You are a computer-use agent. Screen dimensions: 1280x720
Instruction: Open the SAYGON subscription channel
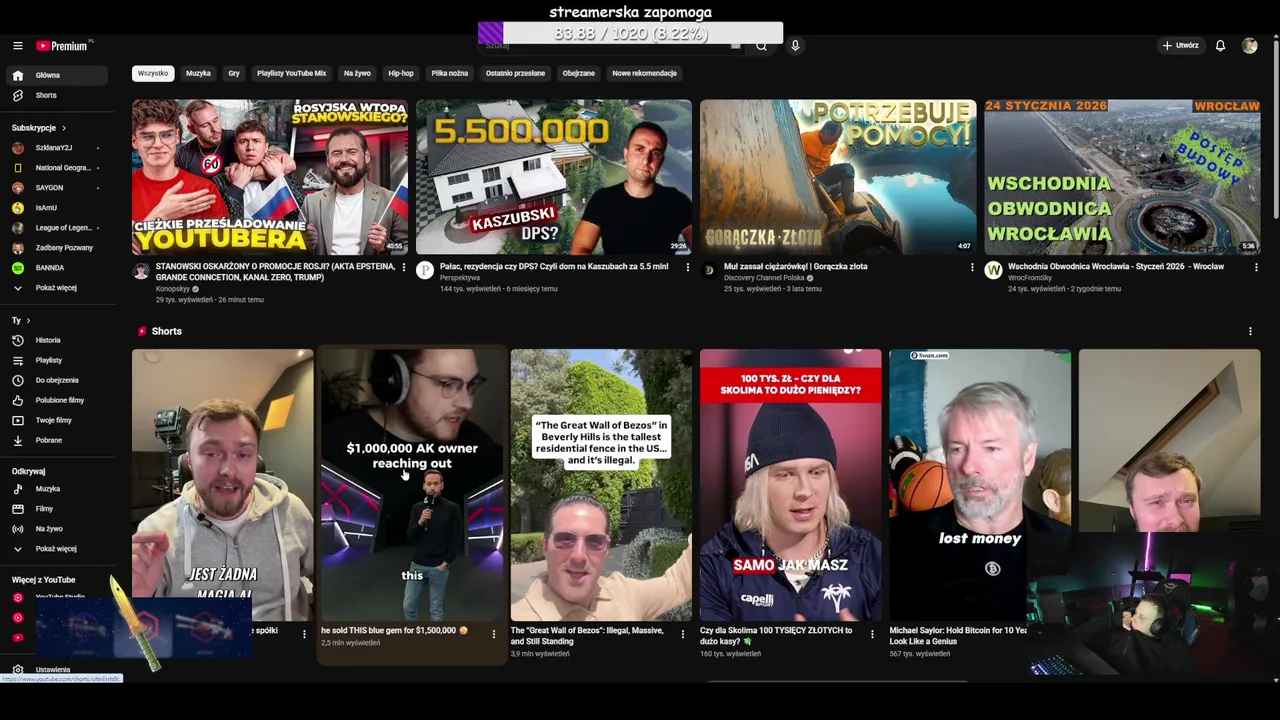coord(56,187)
